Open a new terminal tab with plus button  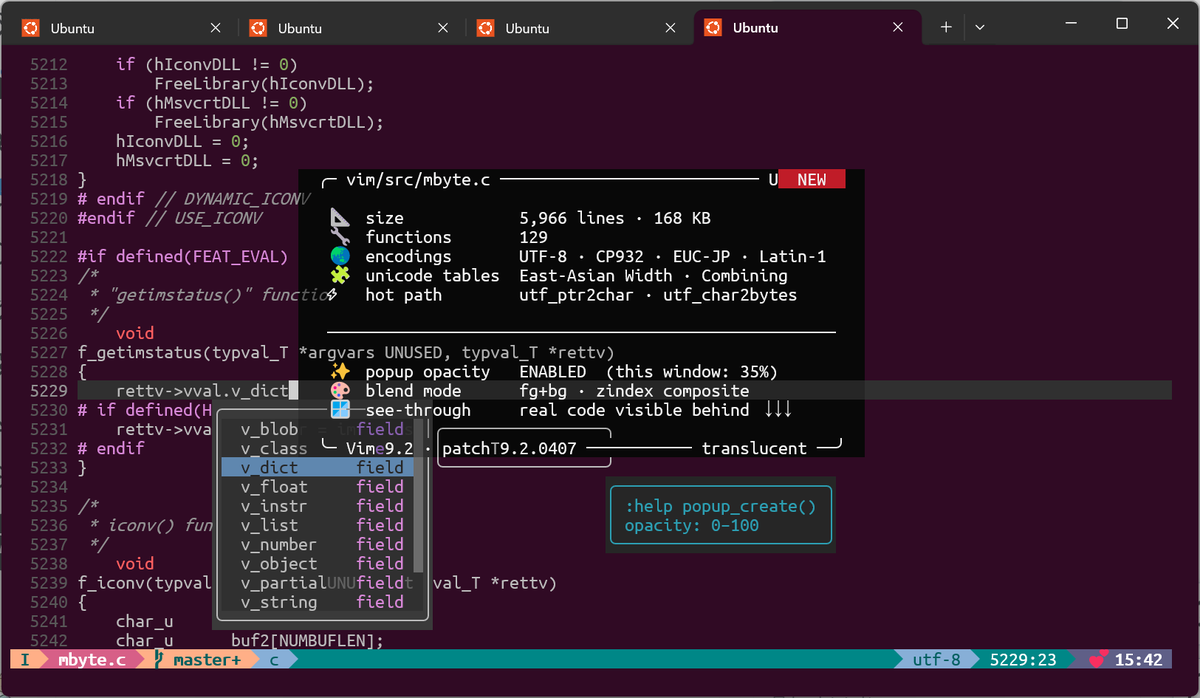(945, 28)
